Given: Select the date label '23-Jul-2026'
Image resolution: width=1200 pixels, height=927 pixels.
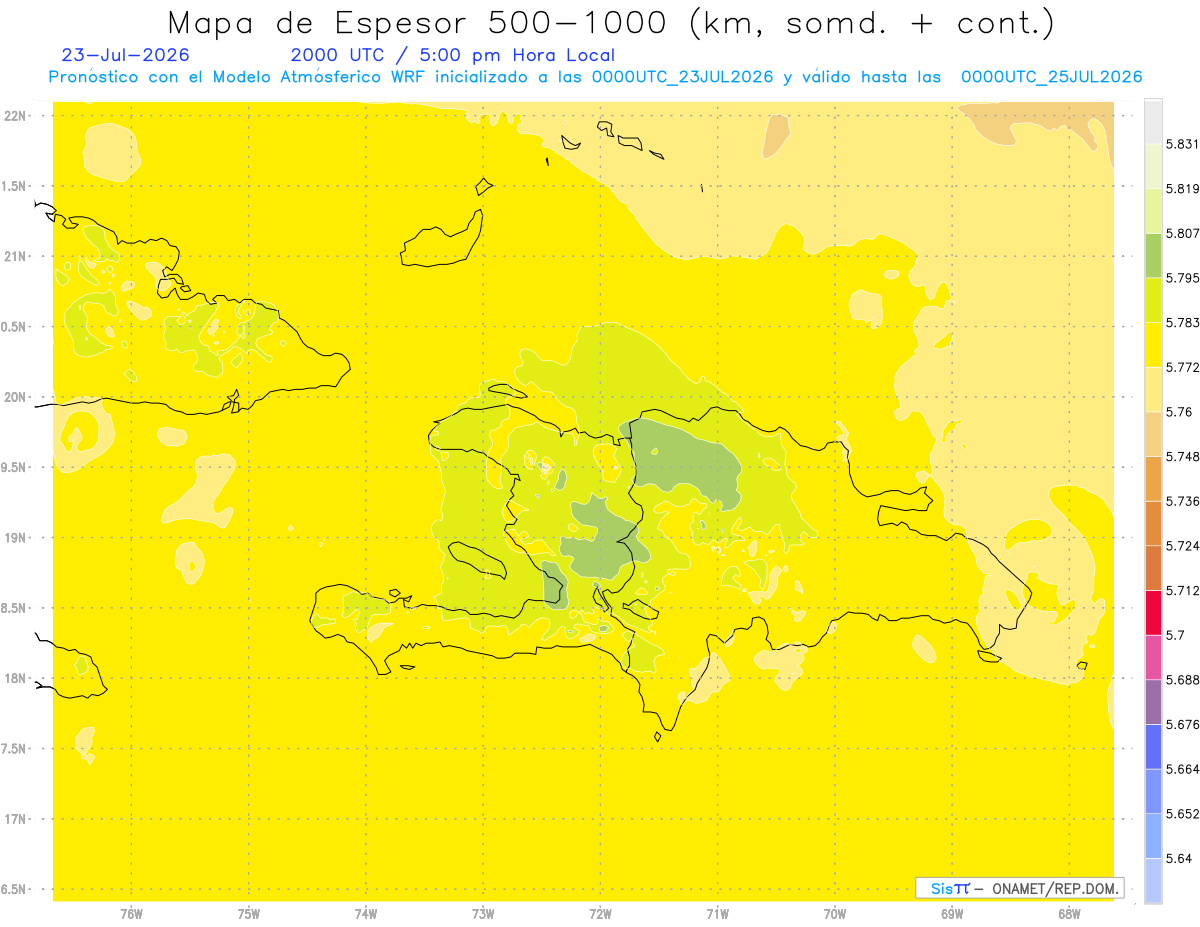Looking at the screenshot, I should (x=125, y=55).
